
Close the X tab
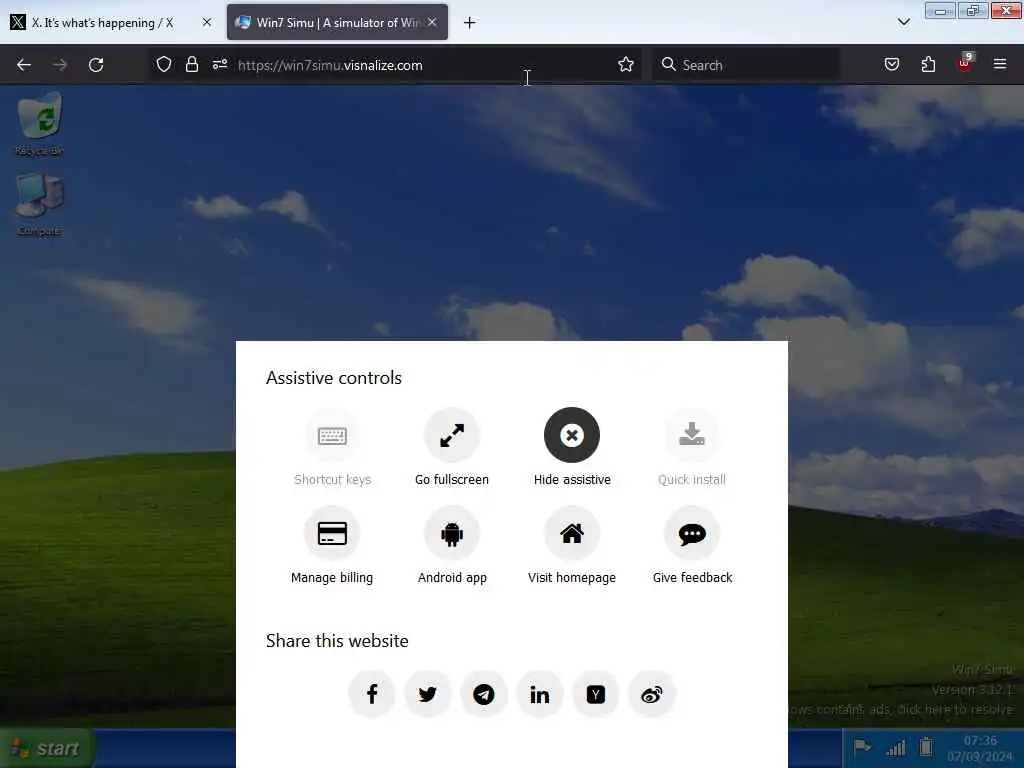pyautogui.click(x=207, y=22)
